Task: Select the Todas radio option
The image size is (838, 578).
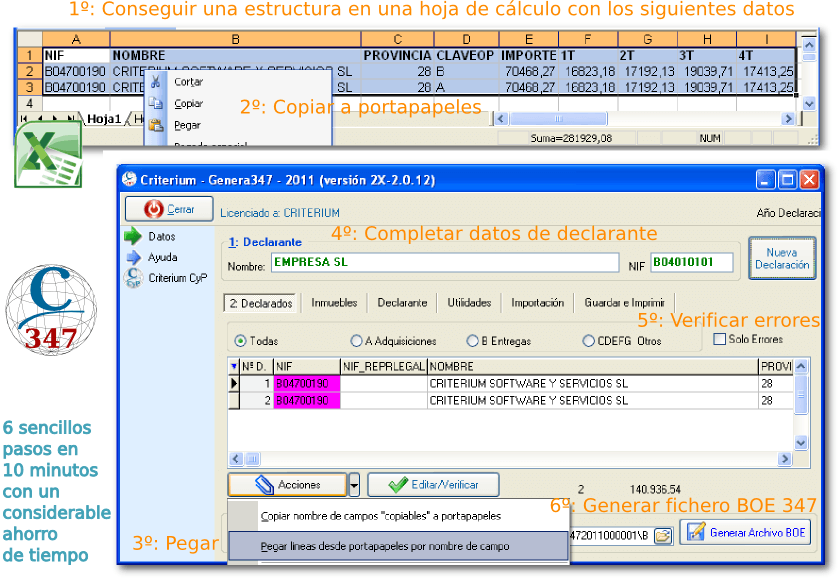Action: coord(240,341)
